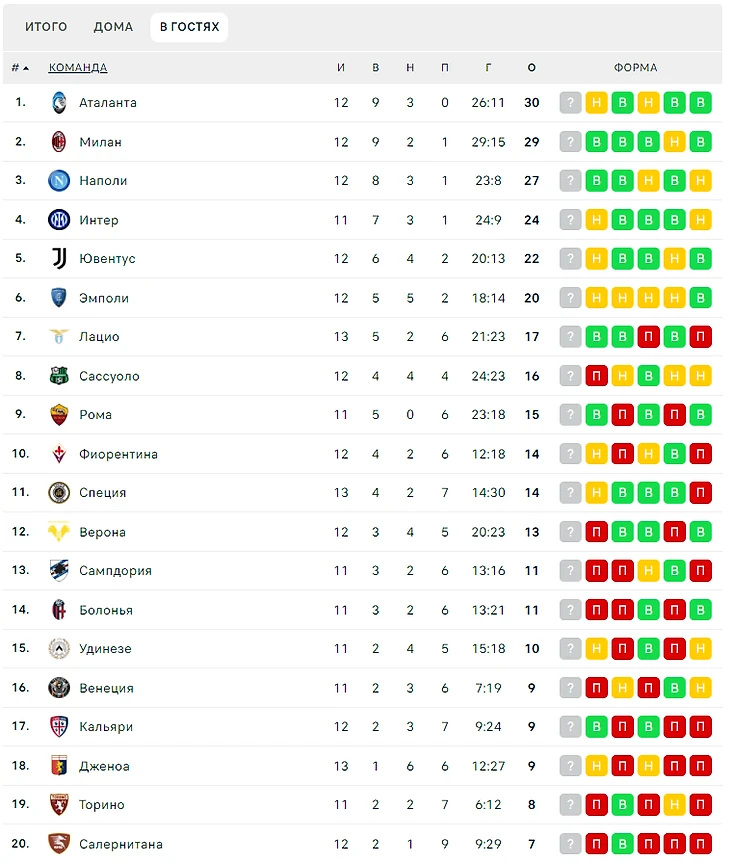The width and height of the screenshot is (730, 863).
Task: Click Empoli's first yellow Н form badge
Action: [x=596, y=298]
